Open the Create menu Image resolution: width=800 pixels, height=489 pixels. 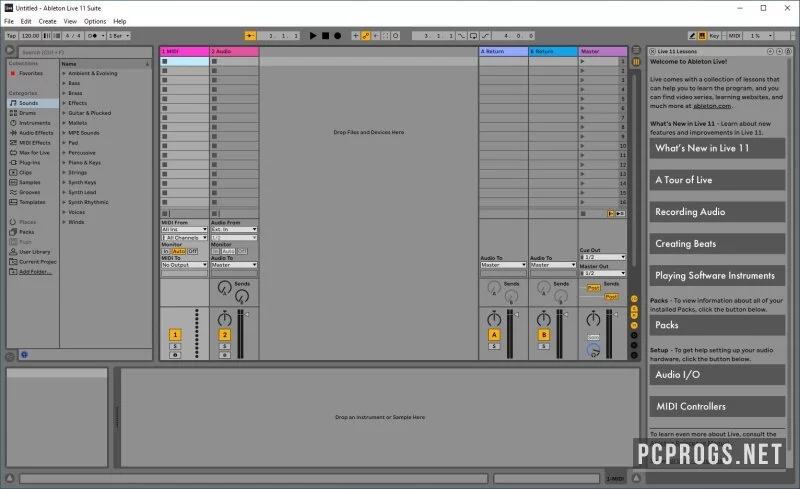point(47,21)
